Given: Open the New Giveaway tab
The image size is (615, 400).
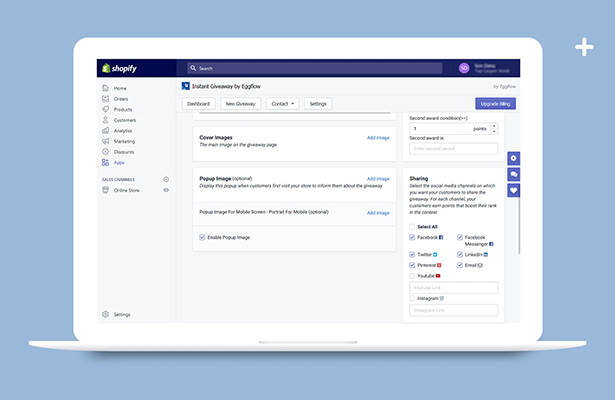Looking at the screenshot, I should pos(240,104).
